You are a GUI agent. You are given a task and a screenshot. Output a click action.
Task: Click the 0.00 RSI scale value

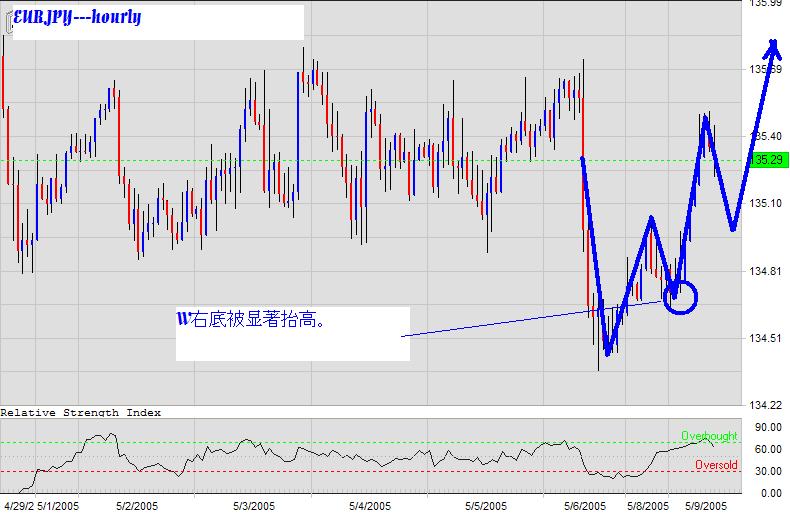click(771, 493)
